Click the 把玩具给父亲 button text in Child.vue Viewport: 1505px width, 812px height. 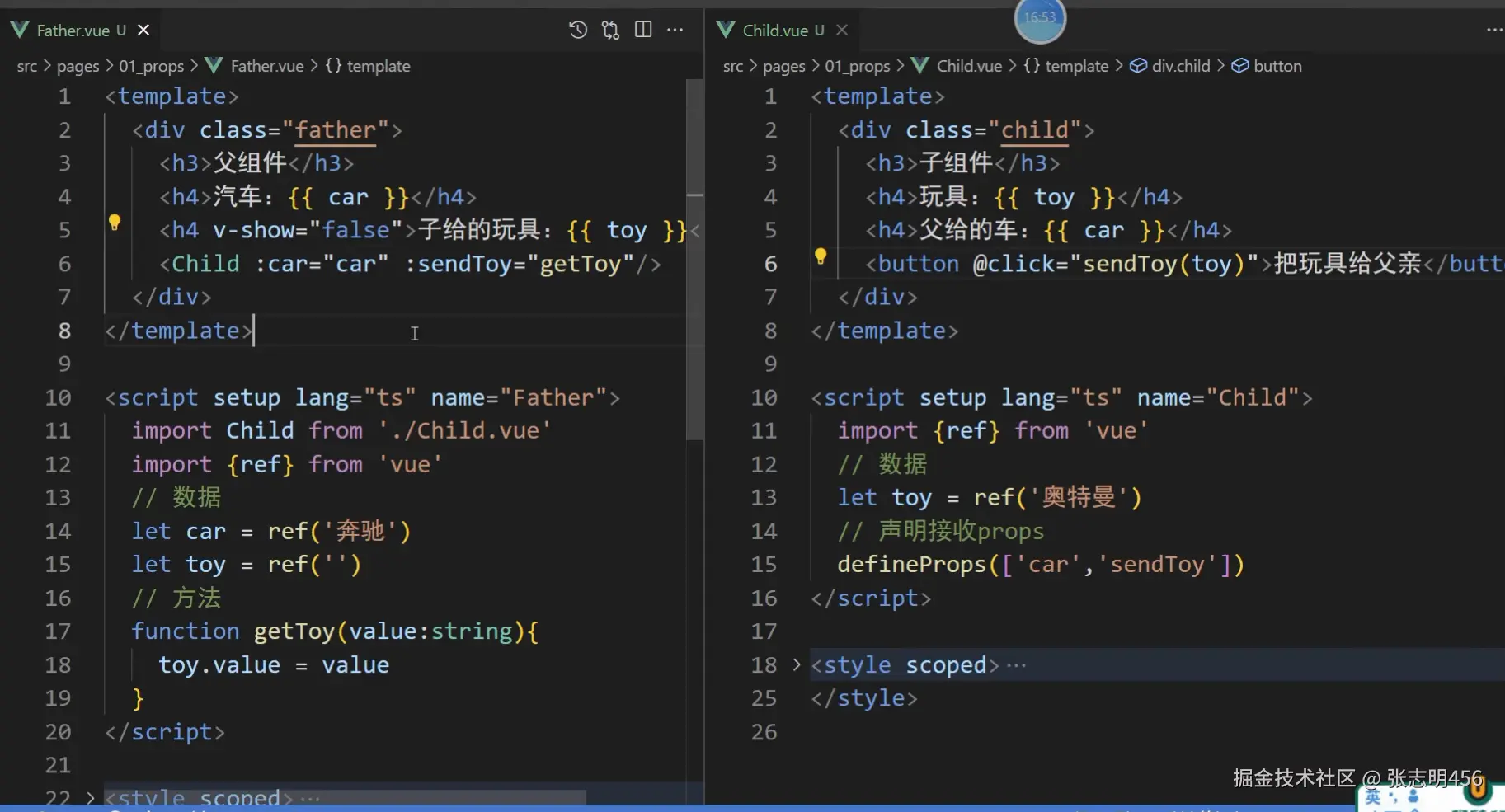[x=1347, y=264]
